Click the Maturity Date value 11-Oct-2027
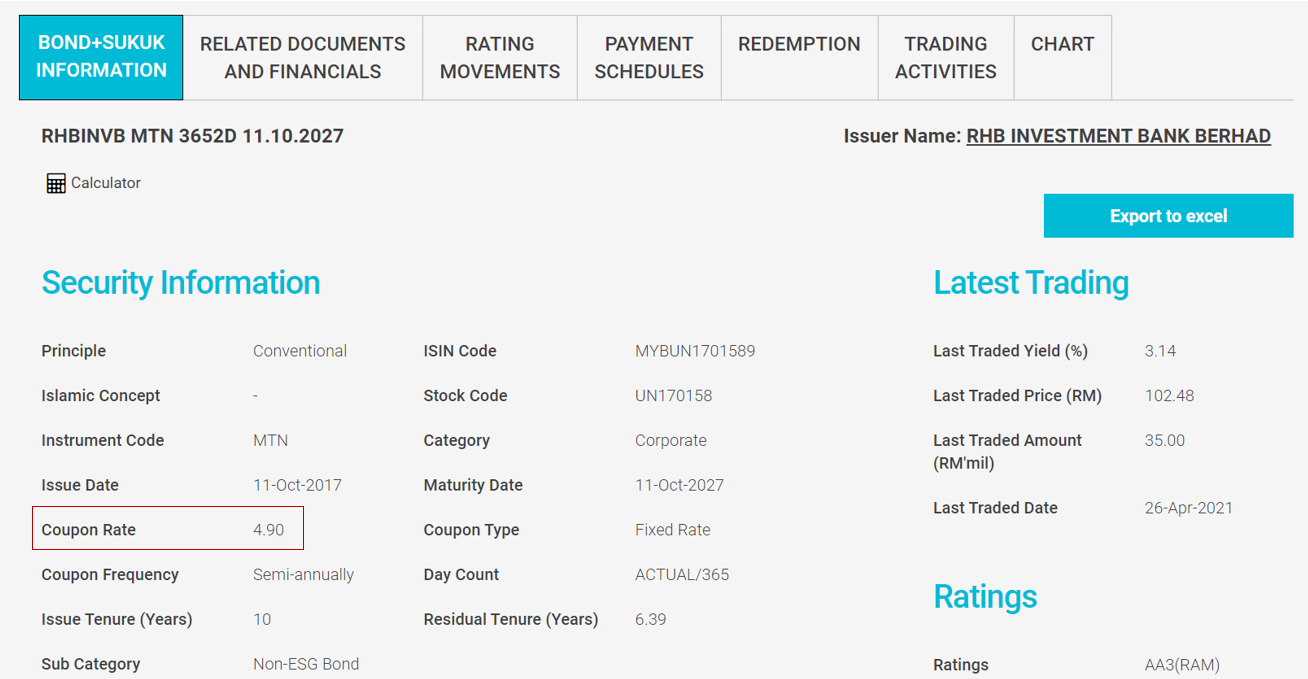 coord(679,485)
